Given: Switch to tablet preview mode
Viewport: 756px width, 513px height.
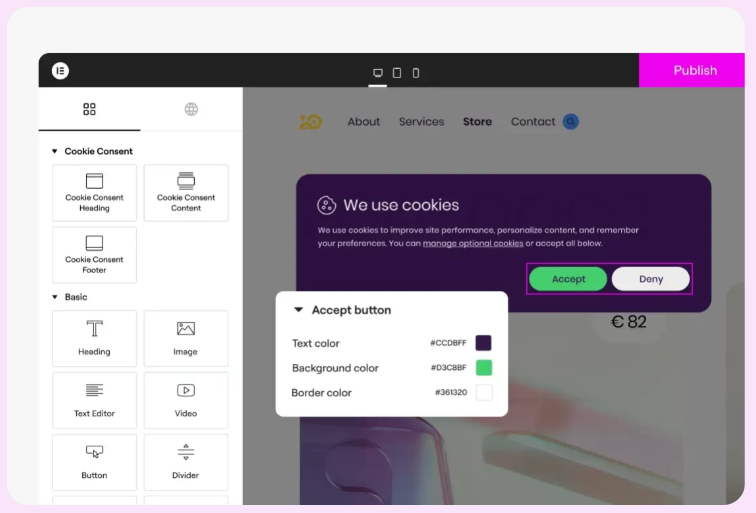Looking at the screenshot, I should click(397, 73).
